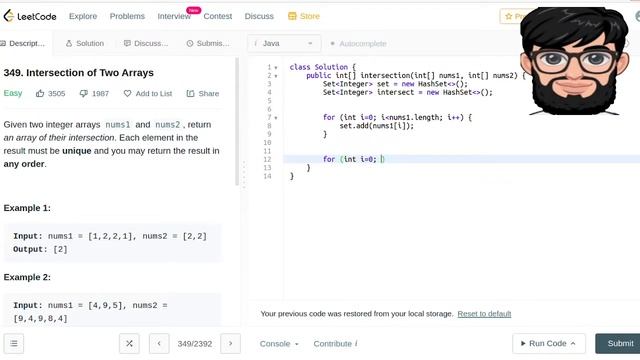The height and width of the screenshot is (360, 640).
Task: Like the problem via thumbs-up 3505
Action: pyautogui.click(x=40, y=93)
